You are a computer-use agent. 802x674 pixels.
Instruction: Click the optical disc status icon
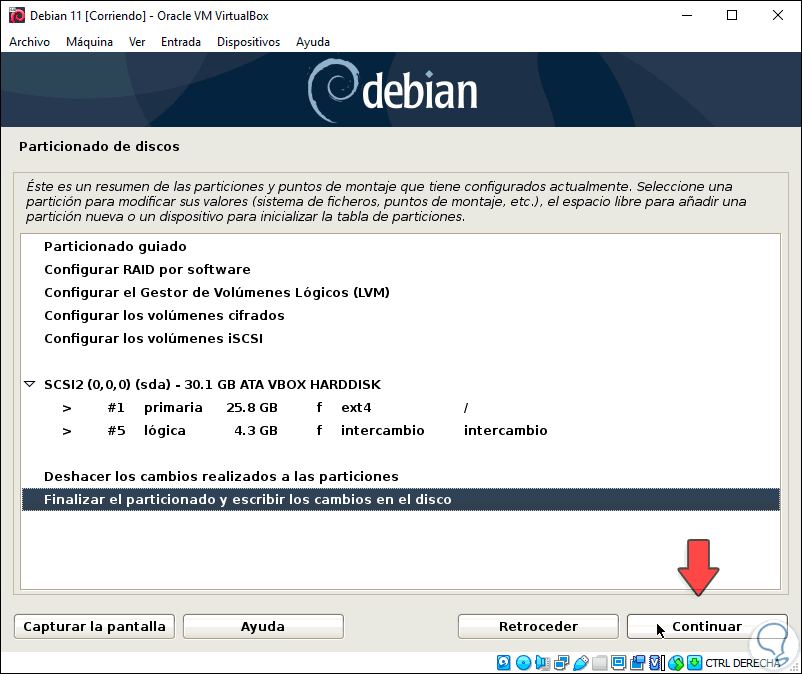click(523, 663)
